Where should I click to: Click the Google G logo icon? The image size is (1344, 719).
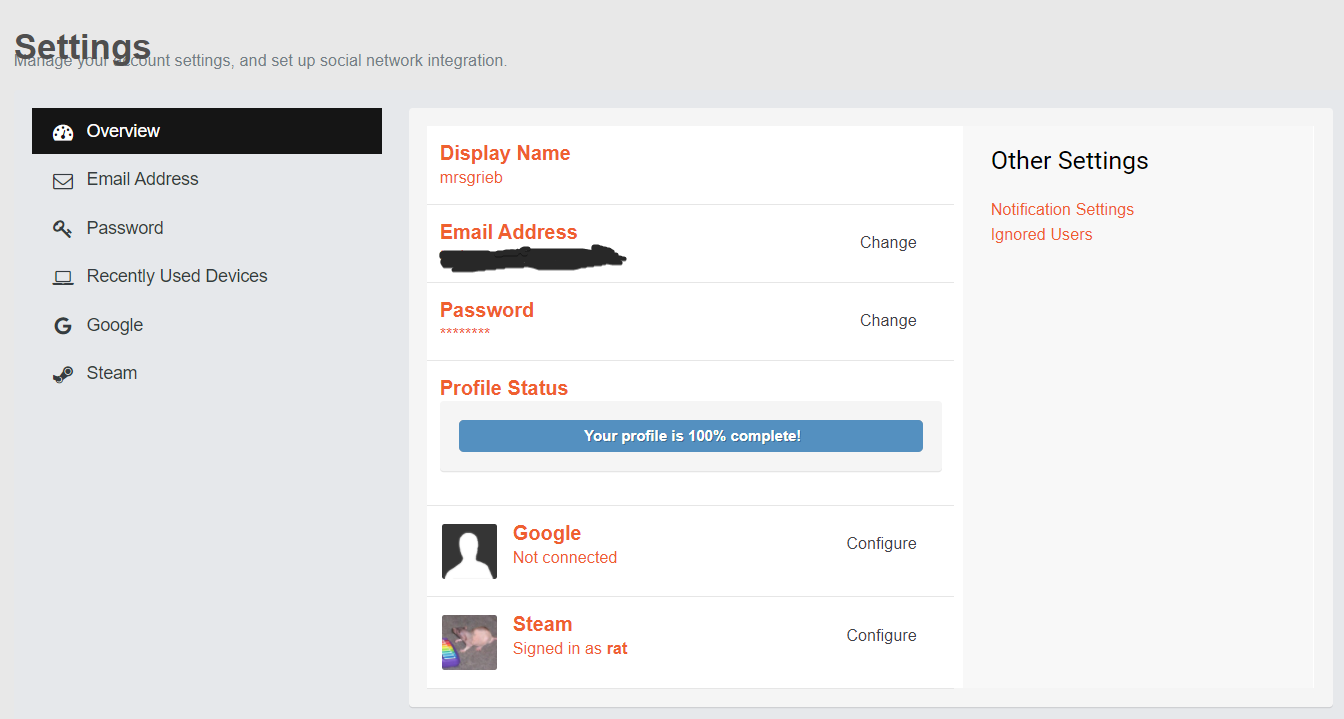pyautogui.click(x=63, y=326)
